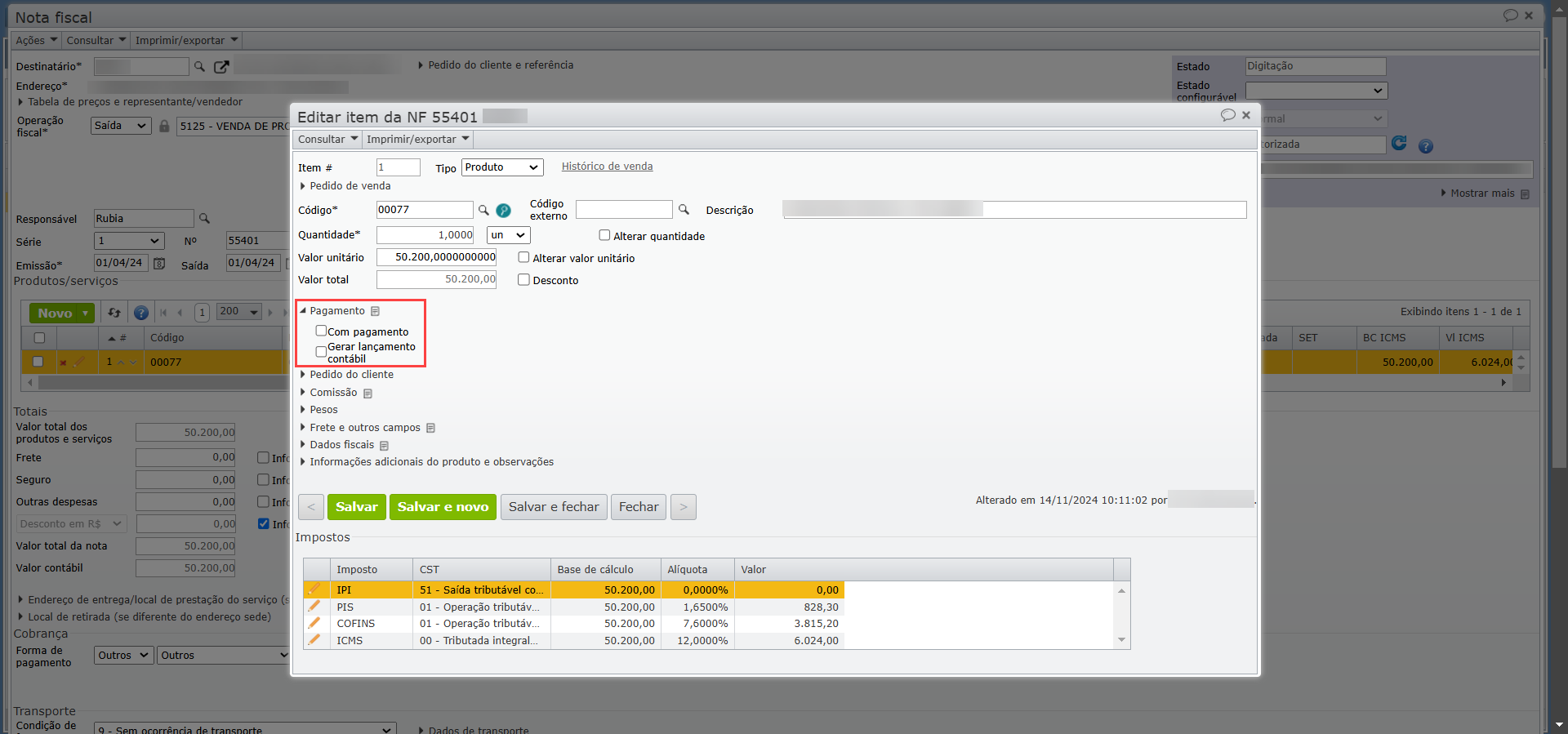Open the unit dropdown showing un
This screenshot has height=734, width=1568.
point(509,235)
